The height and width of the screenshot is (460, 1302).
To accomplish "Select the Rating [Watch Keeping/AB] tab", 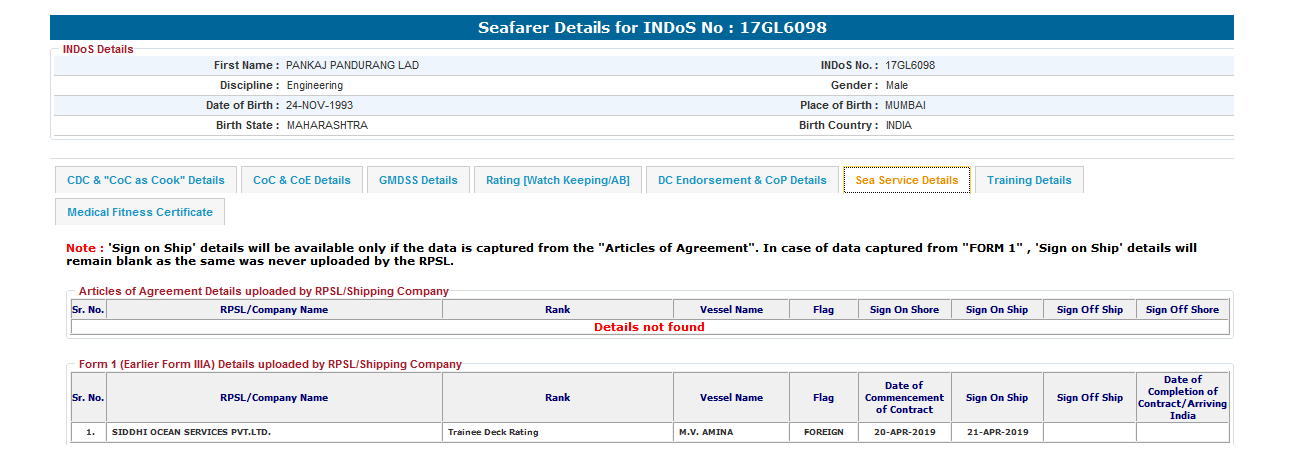I will [557, 180].
